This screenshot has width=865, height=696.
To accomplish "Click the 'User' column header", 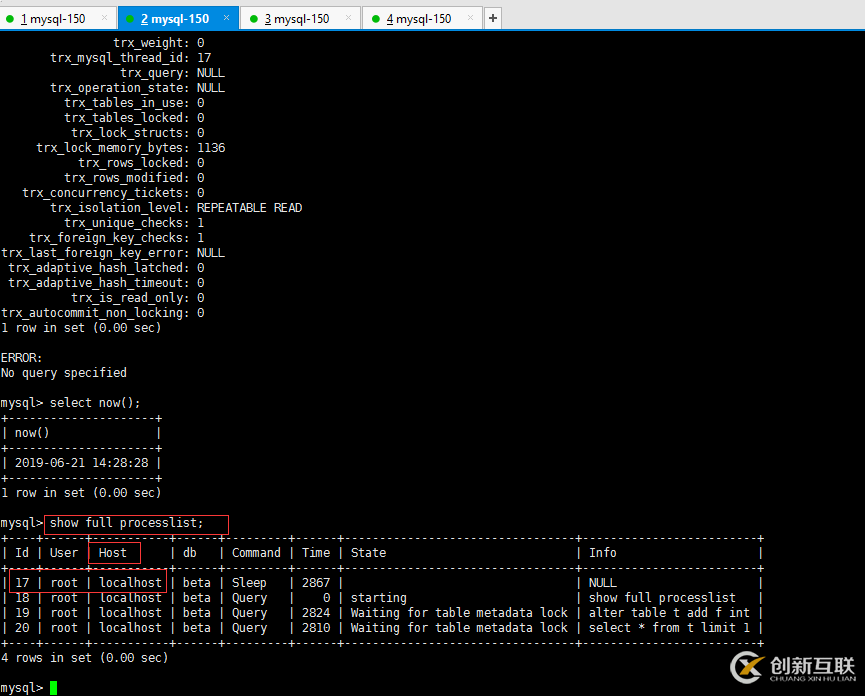I will pyautogui.click(x=64, y=553).
